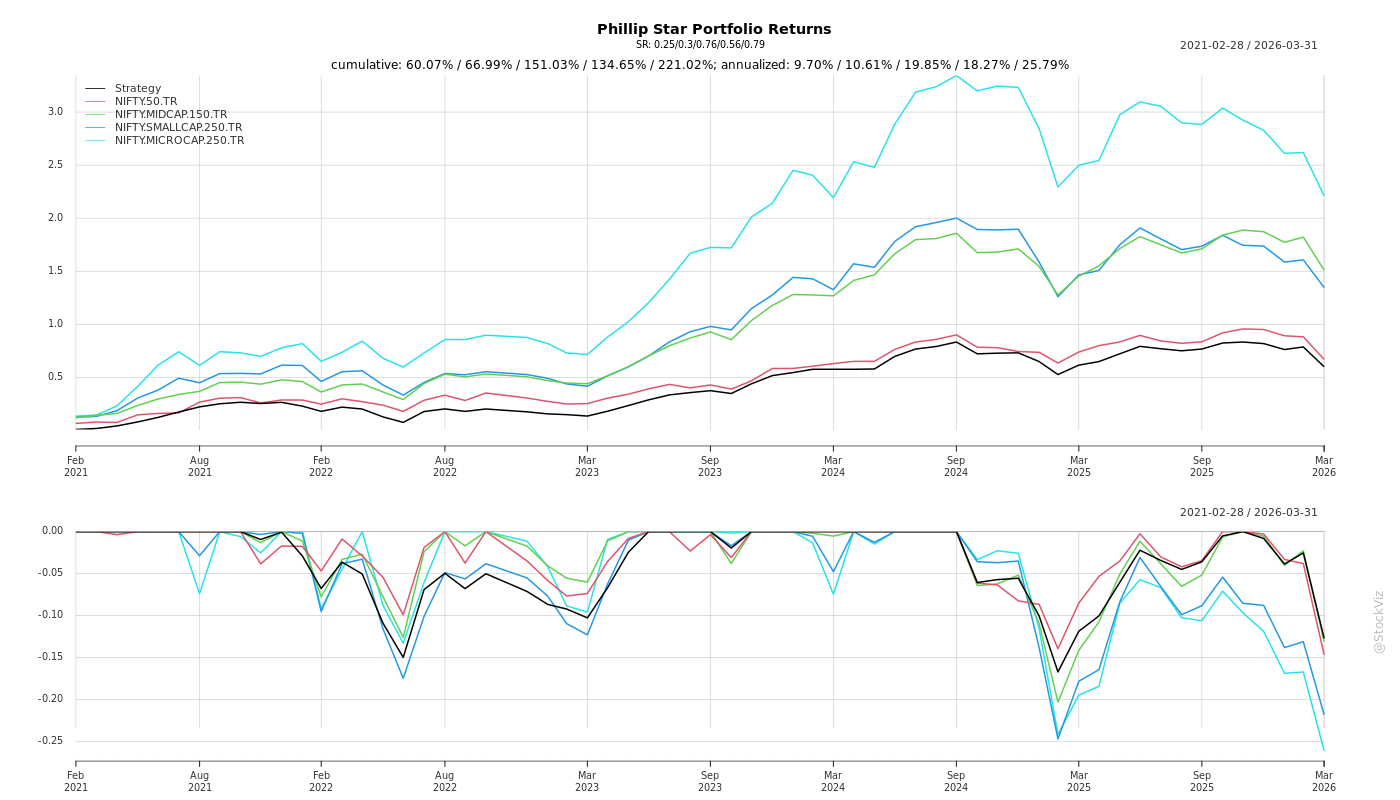
Task: Click the "Phillip Star Portfolio Returns" chart title
Action: point(714,29)
